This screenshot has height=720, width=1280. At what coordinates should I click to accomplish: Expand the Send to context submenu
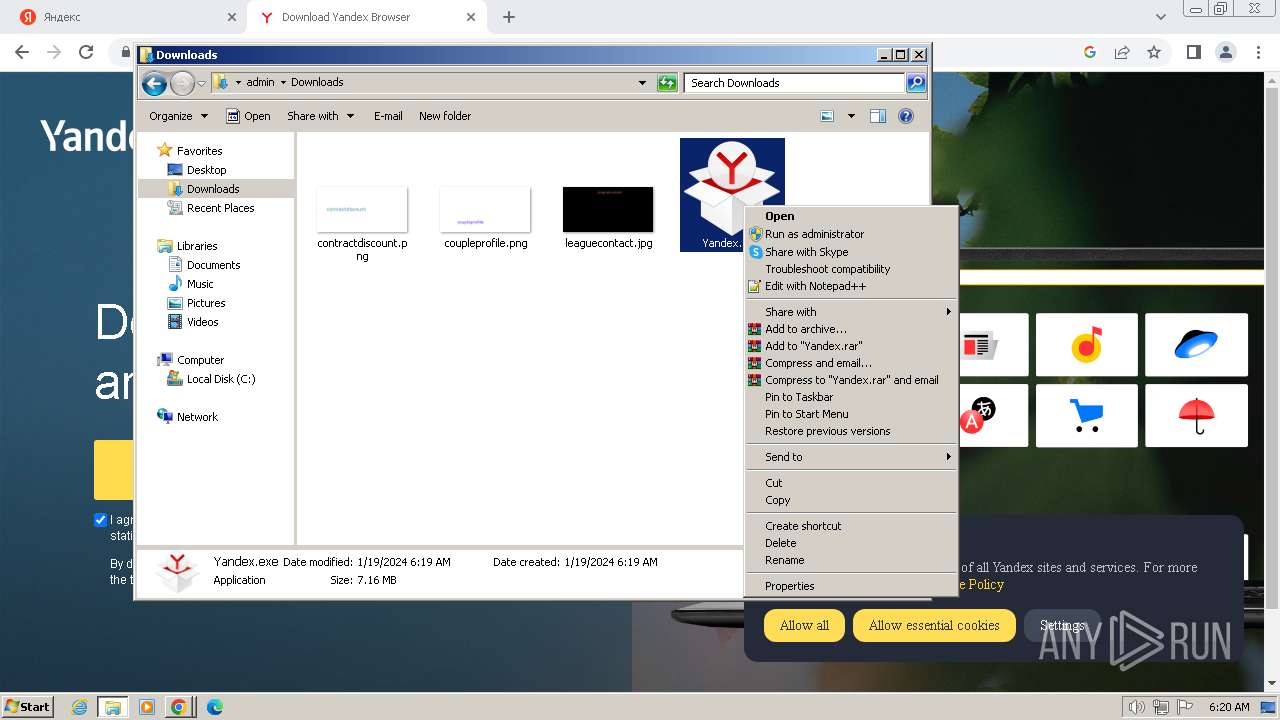[851, 457]
